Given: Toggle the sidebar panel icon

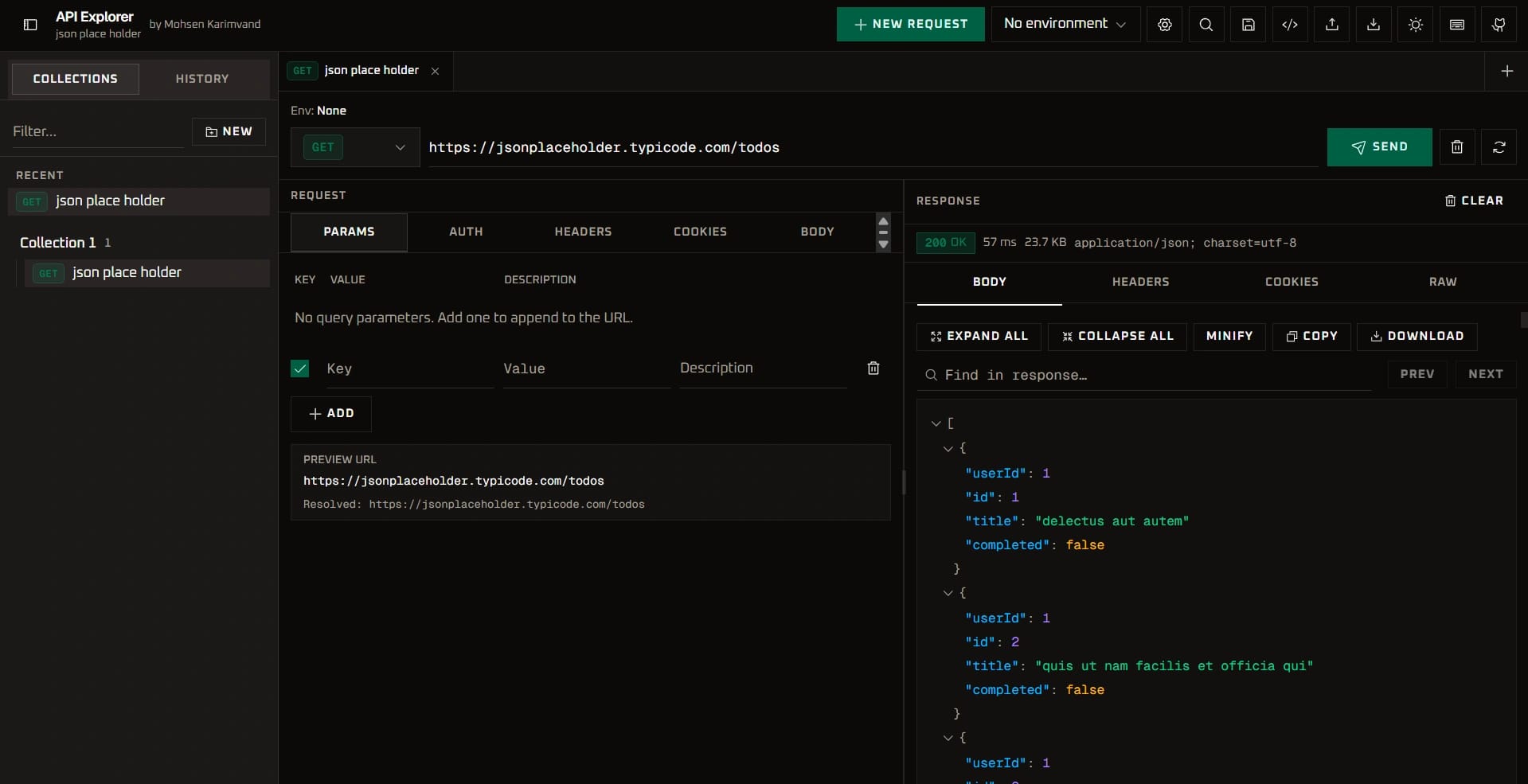Looking at the screenshot, I should (x=30, y=25).
